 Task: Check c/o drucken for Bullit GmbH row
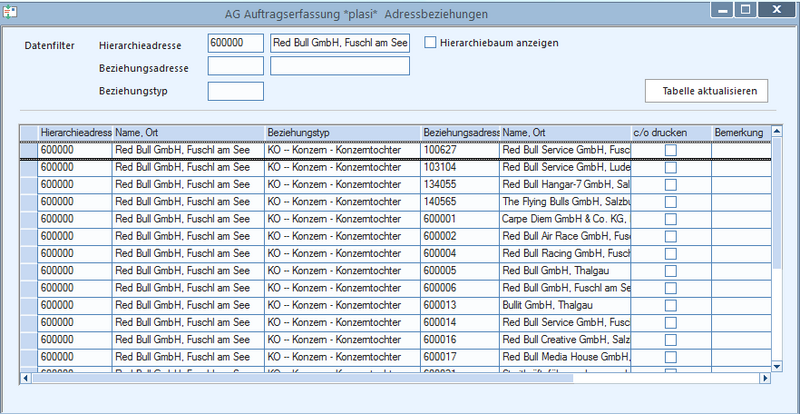[x=670, y=305]
